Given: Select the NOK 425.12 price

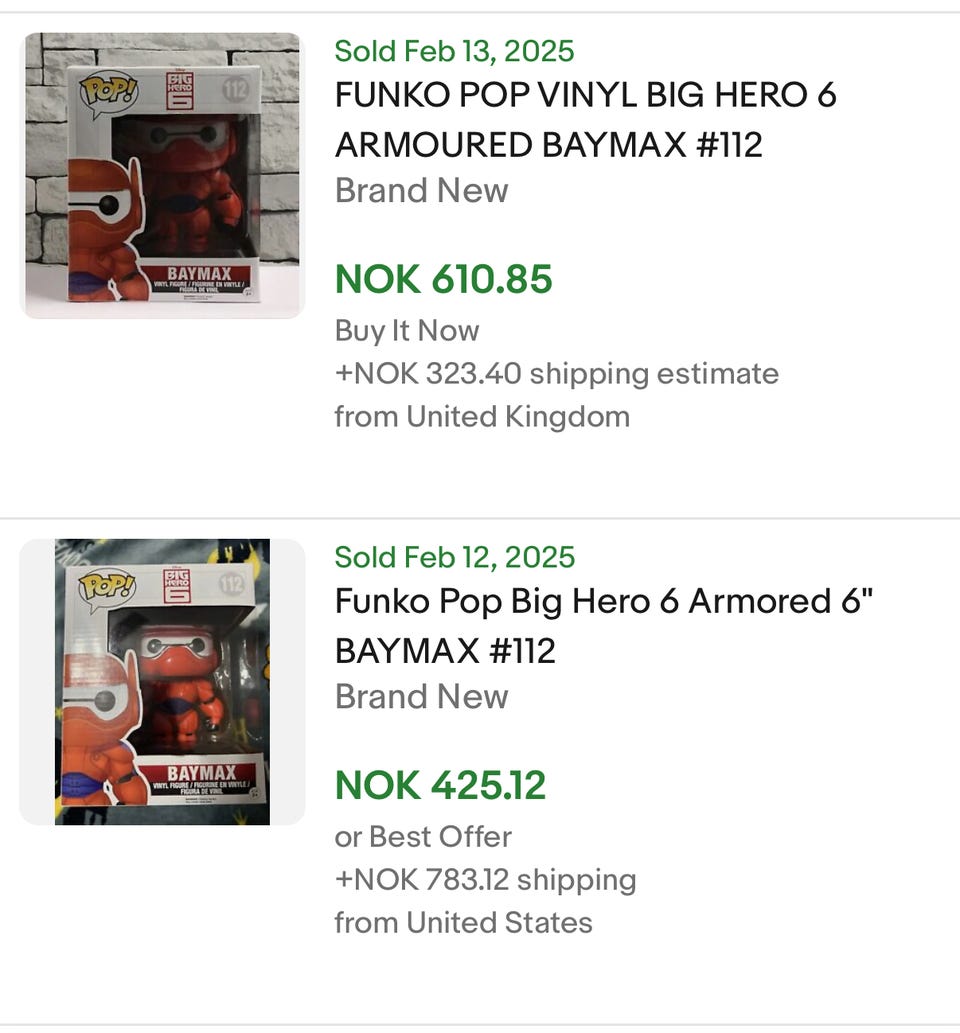Looking at the screenshot, I should (440, 785).
